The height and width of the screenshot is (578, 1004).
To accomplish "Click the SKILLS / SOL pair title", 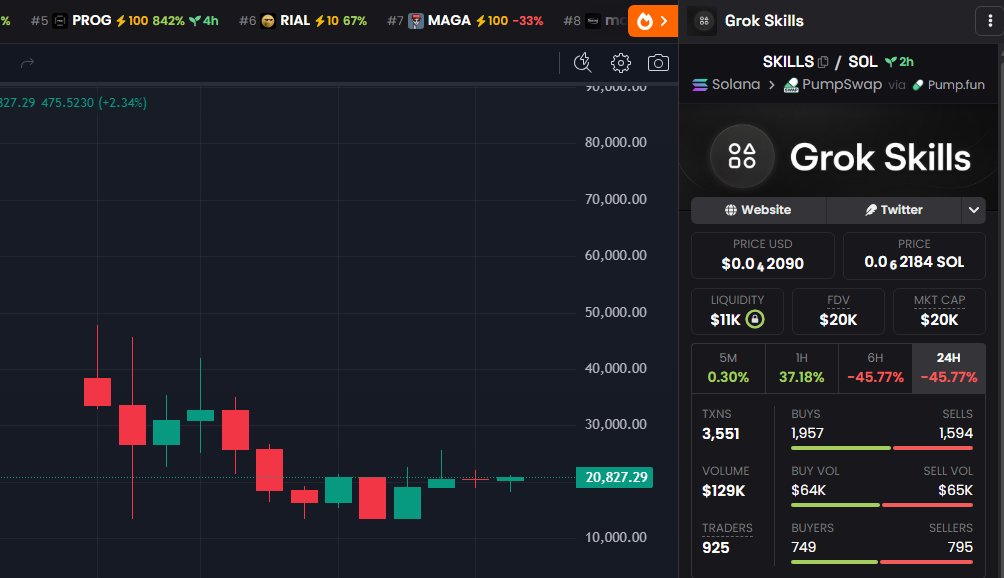I will click(820, 62).
